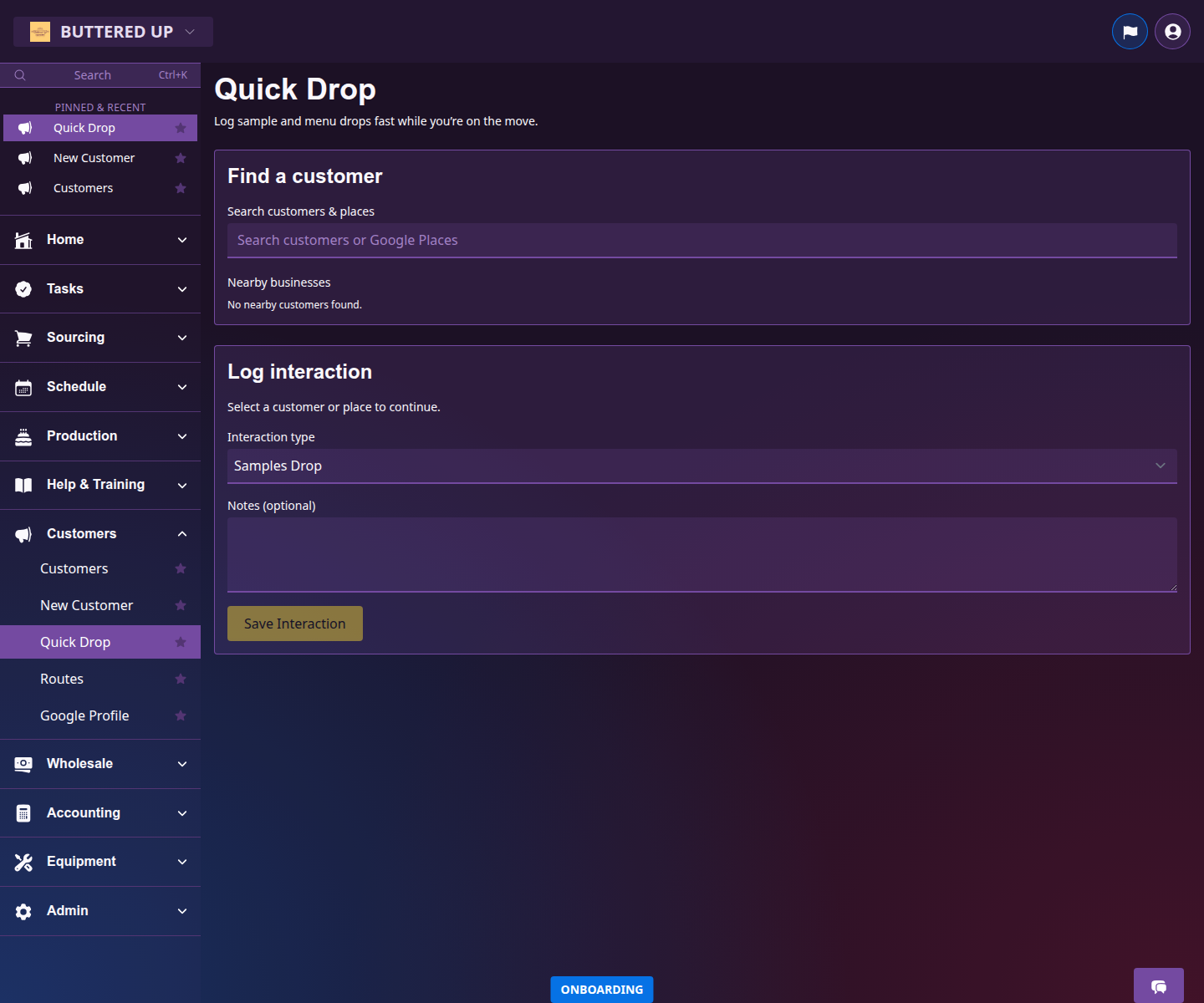Select the Sourcing shopping cart icon
Image resolution: width=1204 pixels, height=1003 pixels.
tap(23, 337)
